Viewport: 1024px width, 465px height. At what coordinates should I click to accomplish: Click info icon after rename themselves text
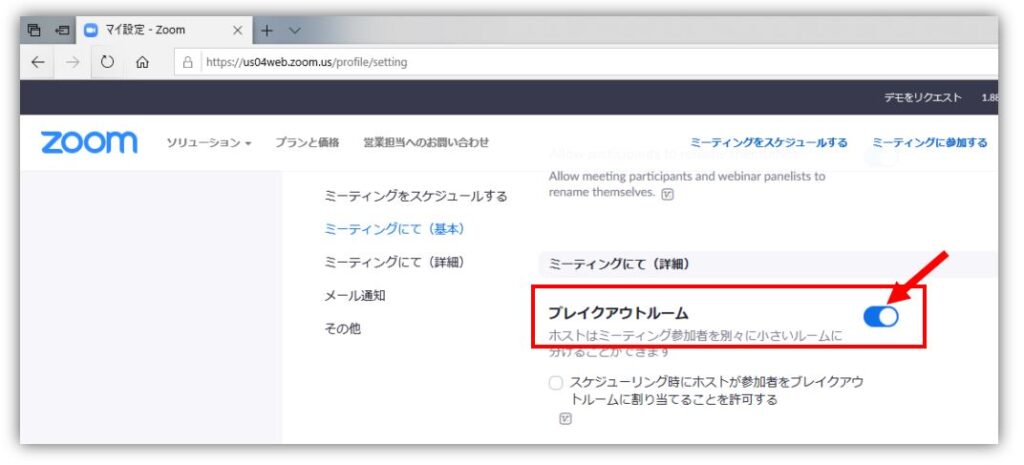tap(667, 194)
